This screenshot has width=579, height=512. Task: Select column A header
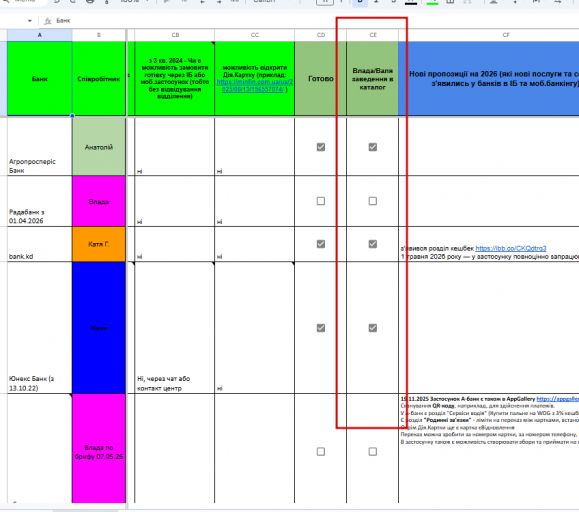point(40,35)
